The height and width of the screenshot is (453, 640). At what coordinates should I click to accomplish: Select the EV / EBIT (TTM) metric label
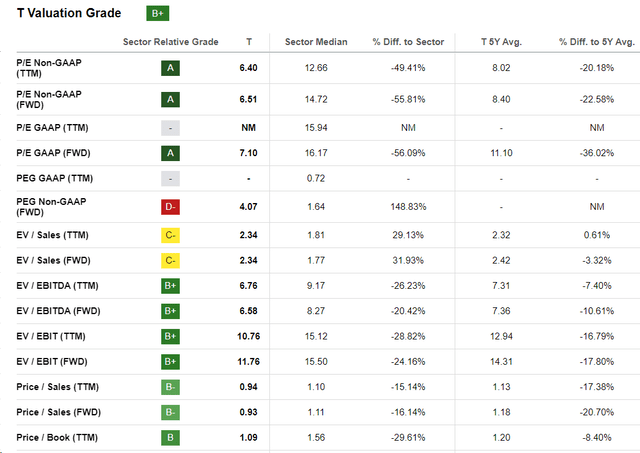pos(53,335)
